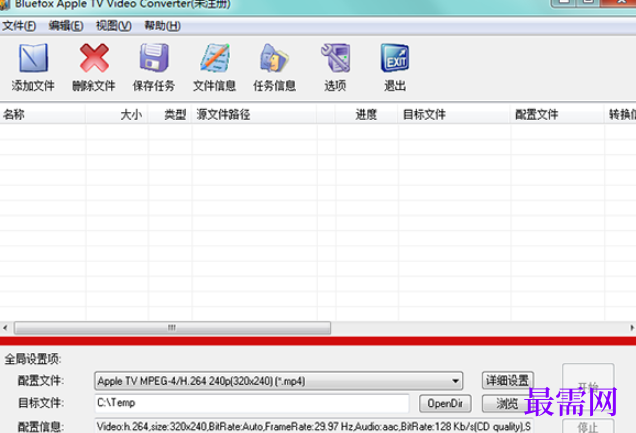
Task: Click the 详细设置 button
Action: [x=507, y=380]
